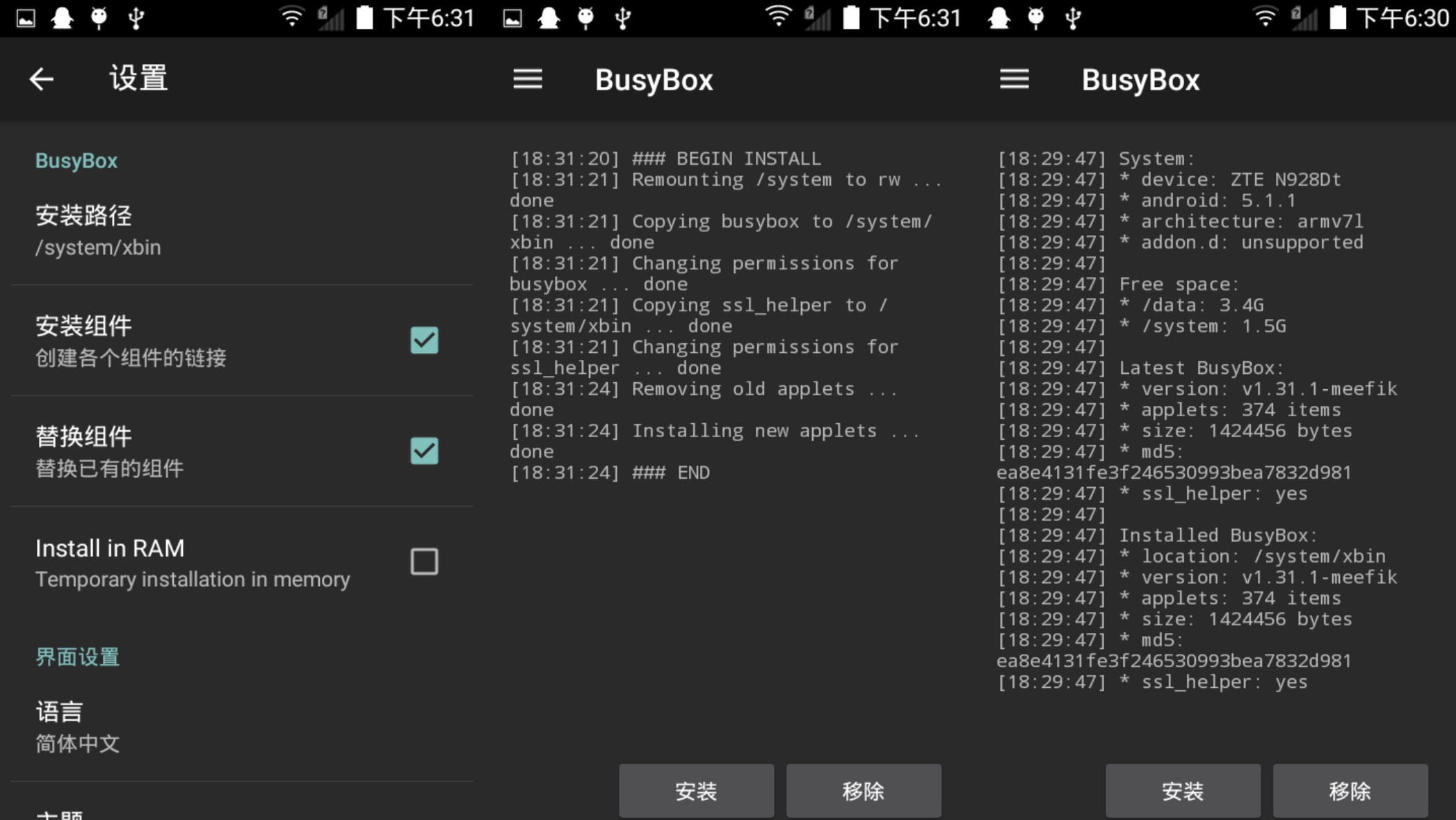Tap the USB icon in left status bar
This screenshot has height=820, width=1456.
point(136,18)
